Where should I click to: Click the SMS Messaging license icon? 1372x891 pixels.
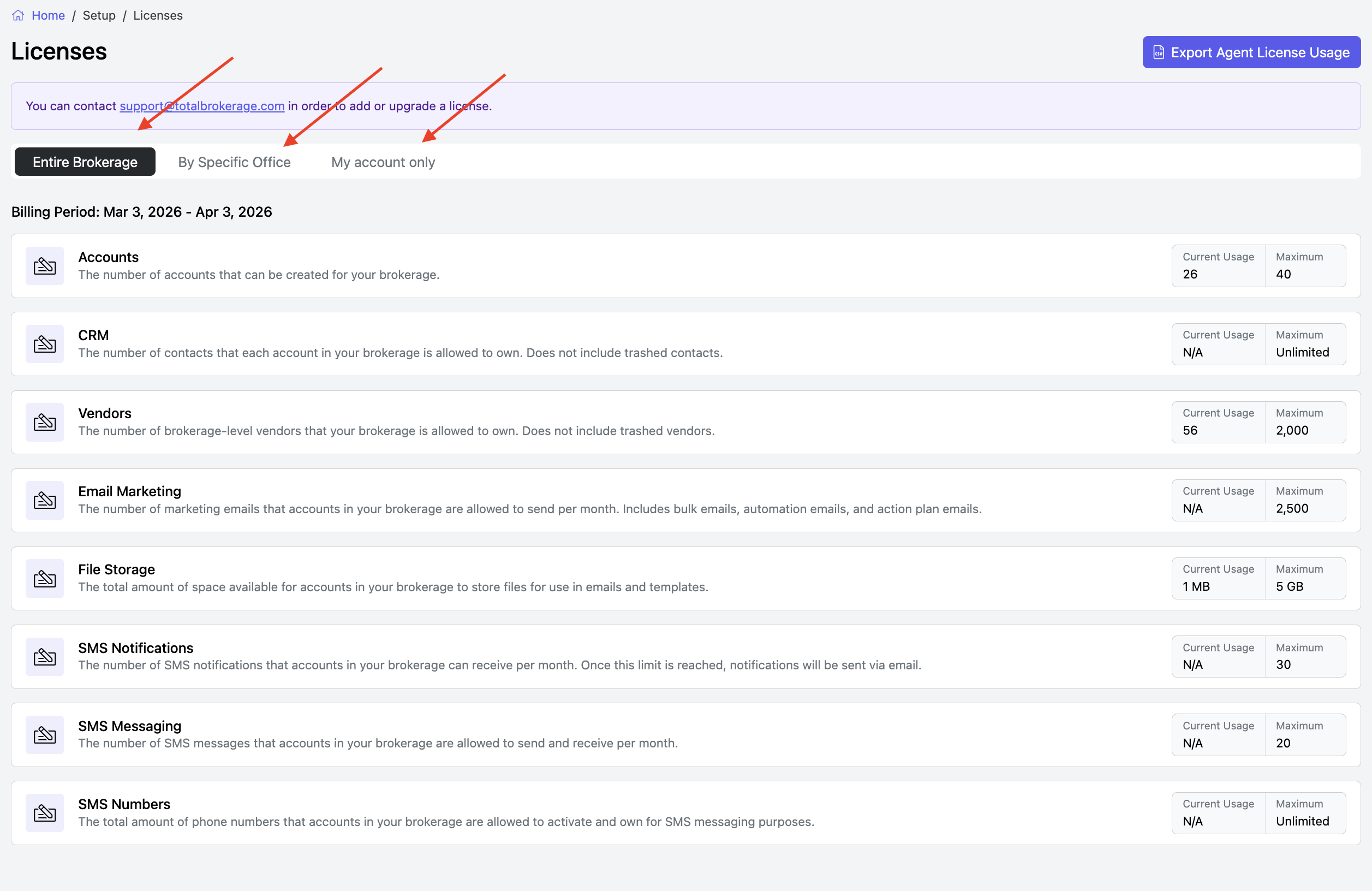coord(44,735)
